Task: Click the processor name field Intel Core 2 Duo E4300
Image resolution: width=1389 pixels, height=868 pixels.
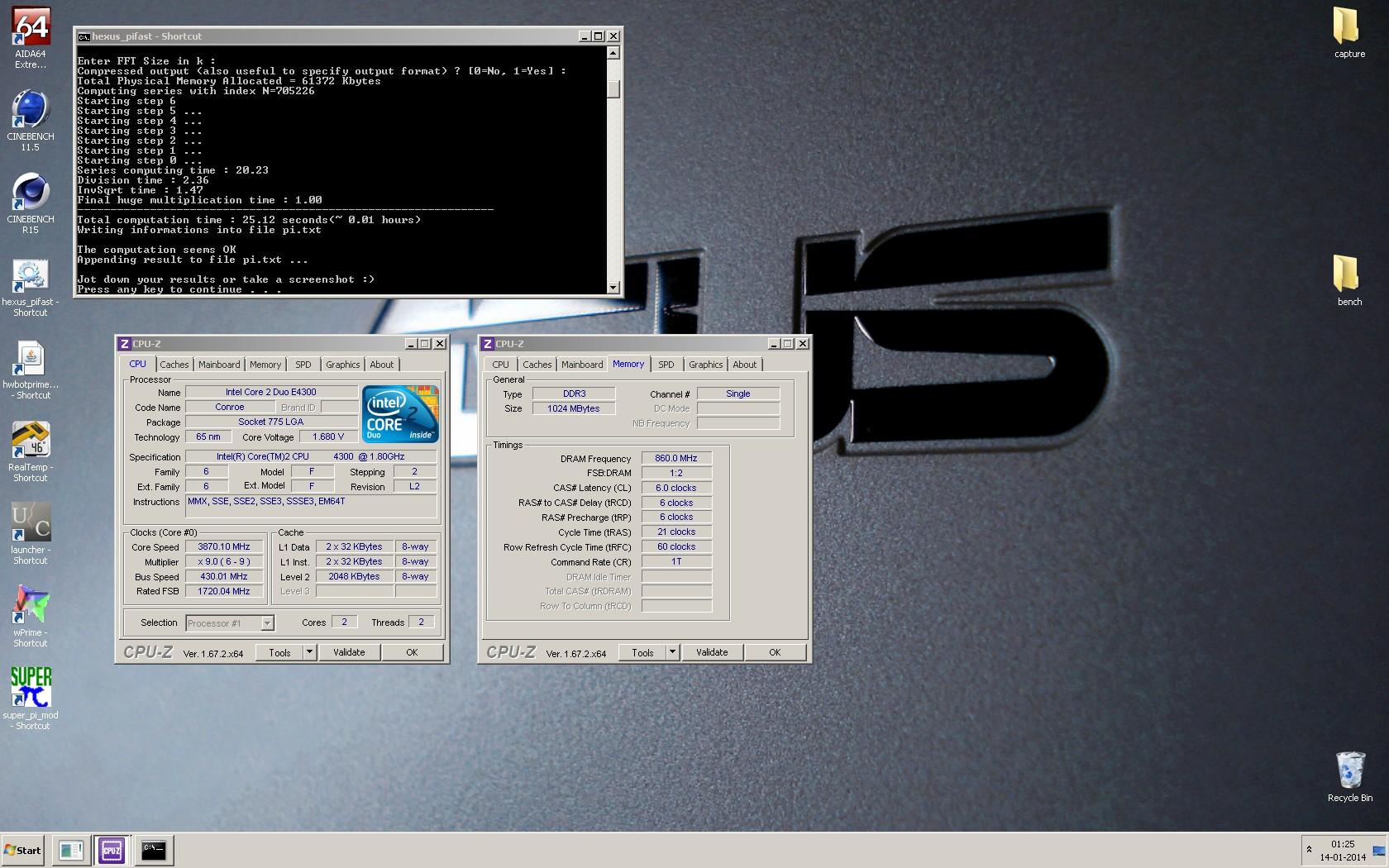Action: pyautogui.click(x=271, y=392)
